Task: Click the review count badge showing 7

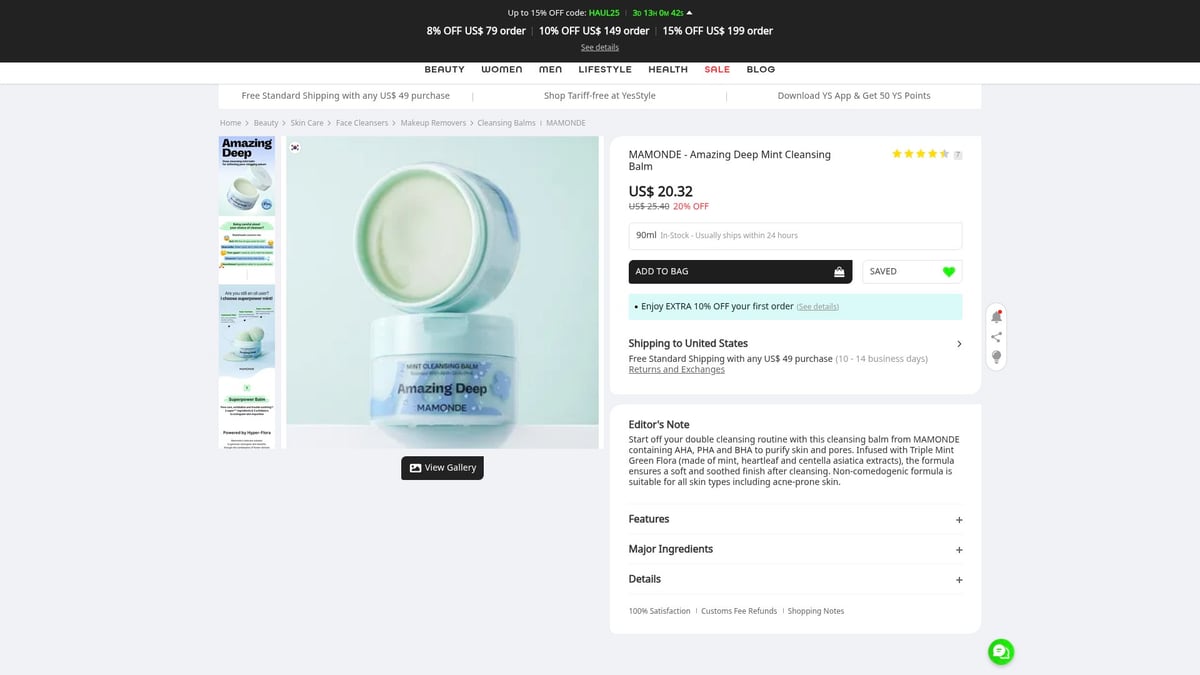Action: tap(957, 154)
